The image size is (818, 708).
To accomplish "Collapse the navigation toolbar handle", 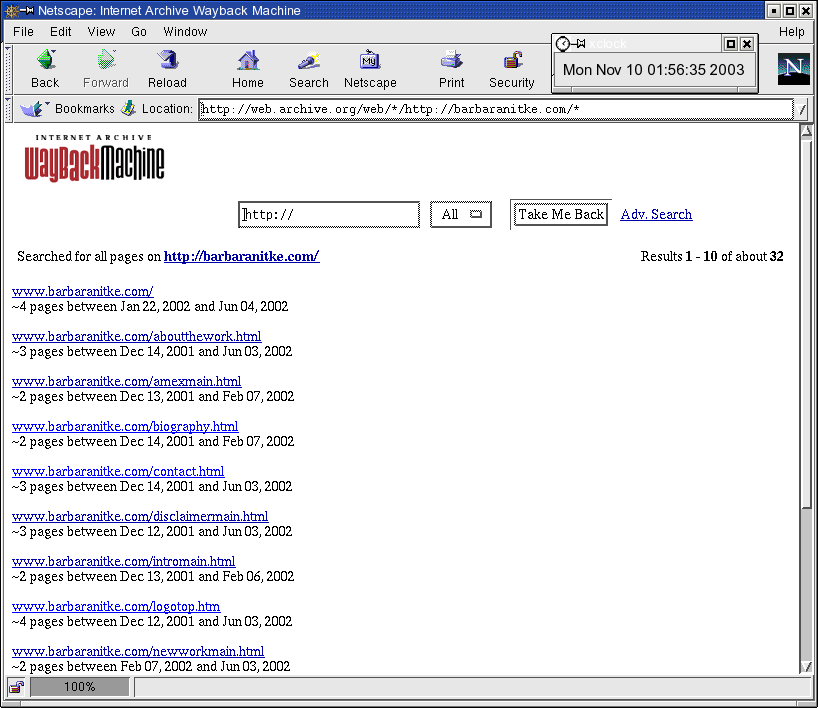I will click(8, 69).
